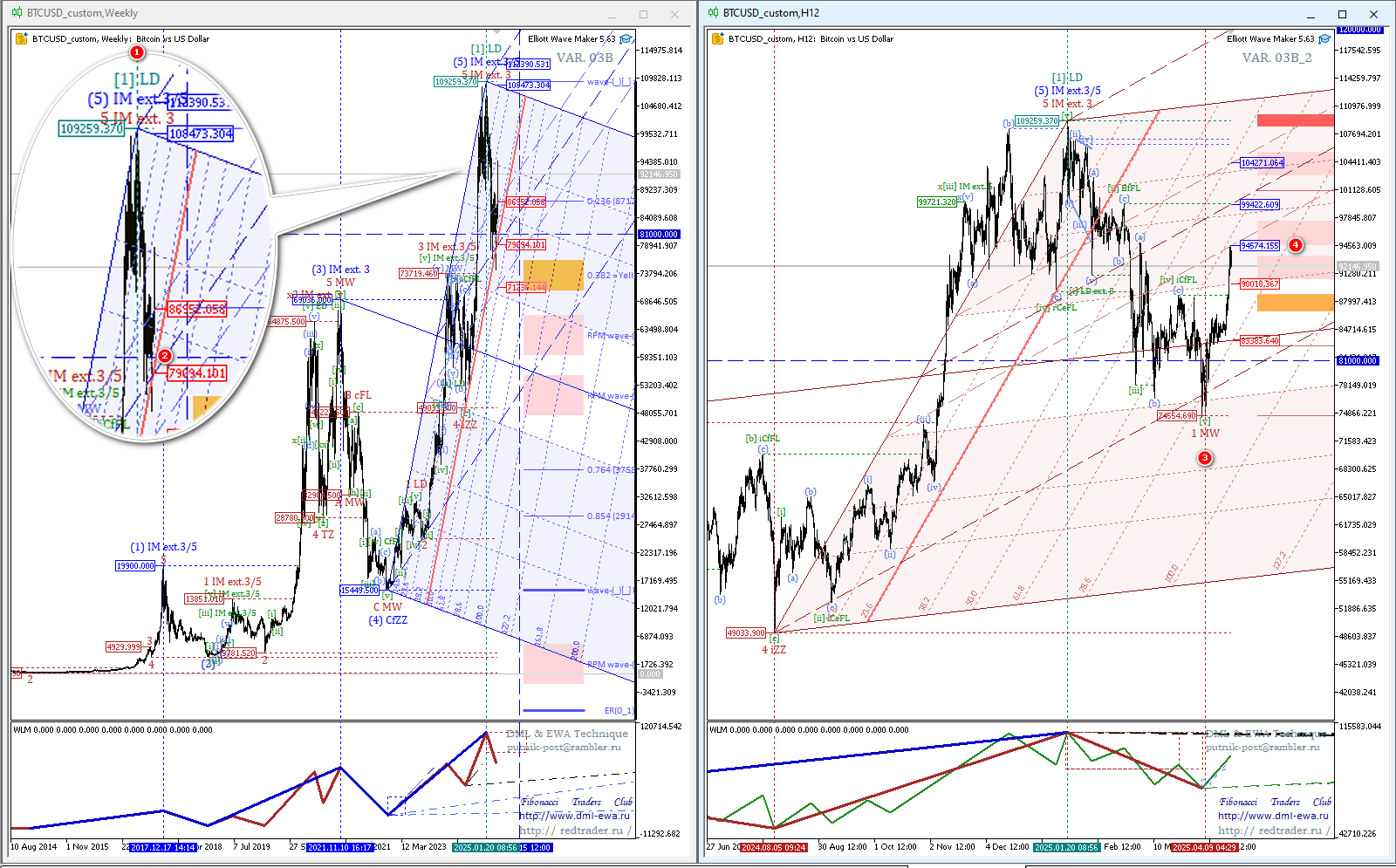
Task: Select red marker number 3 below 1 MW label
Action: pos(1205,458)
